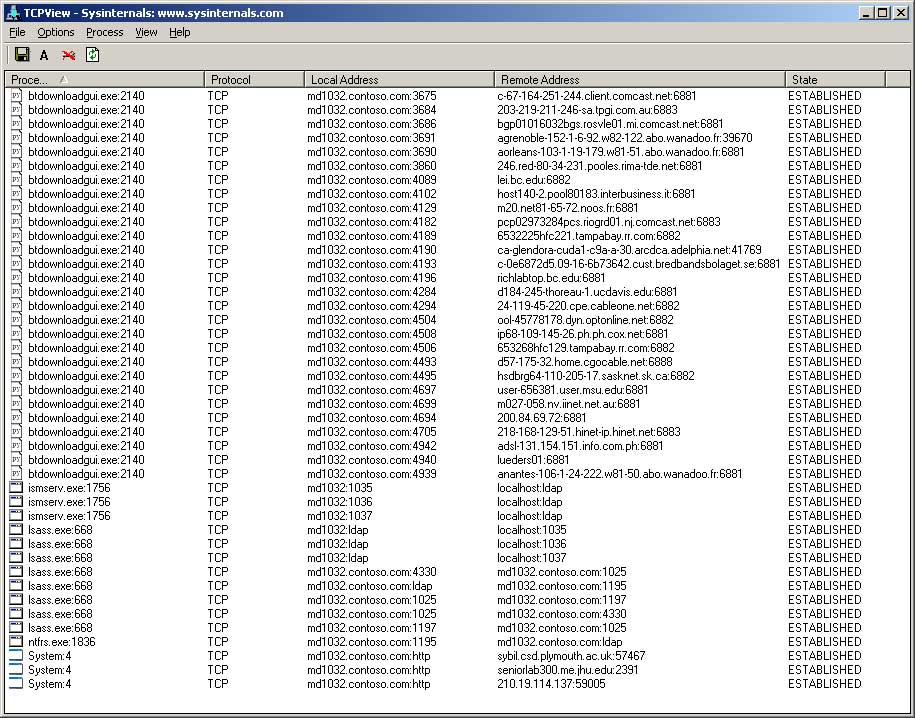Select the m20.net81-65-72.noos.fr:6881 remote address

pyautogui.click(x=568, y=208)
